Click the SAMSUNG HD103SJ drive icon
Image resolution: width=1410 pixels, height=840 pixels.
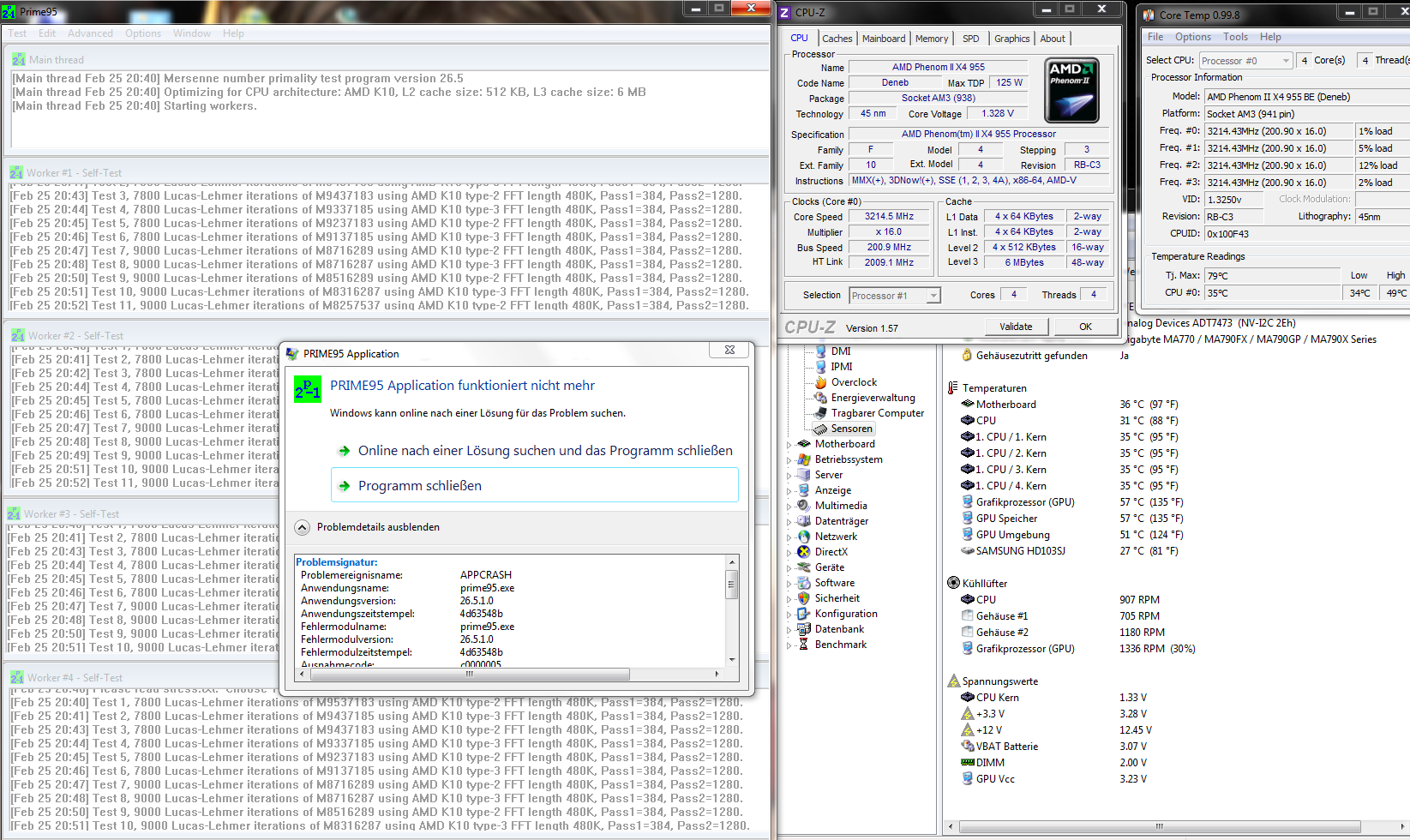pyautogui.click(x=967, y=551)
